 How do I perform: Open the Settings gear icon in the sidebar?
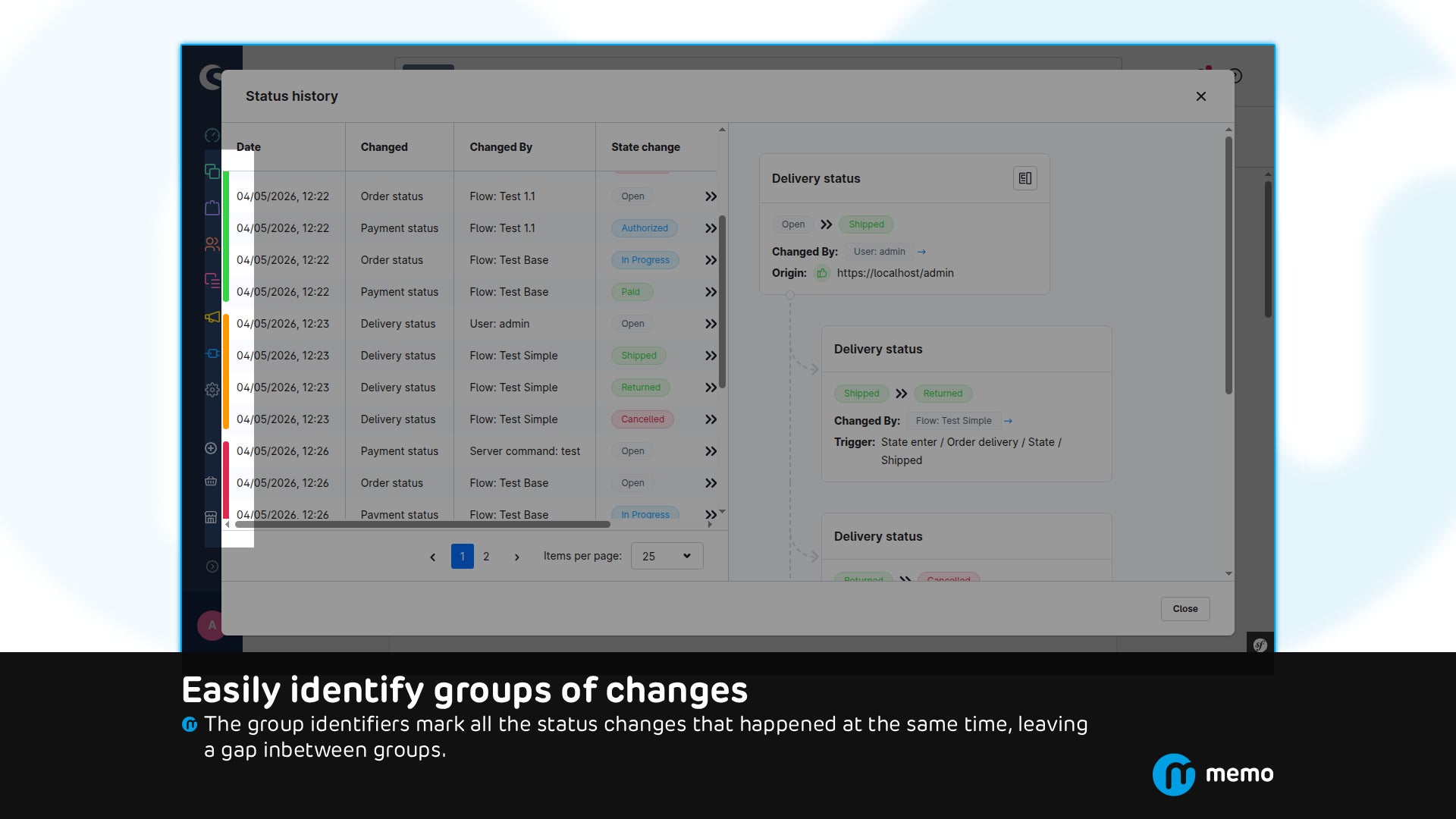pos(212,390)
